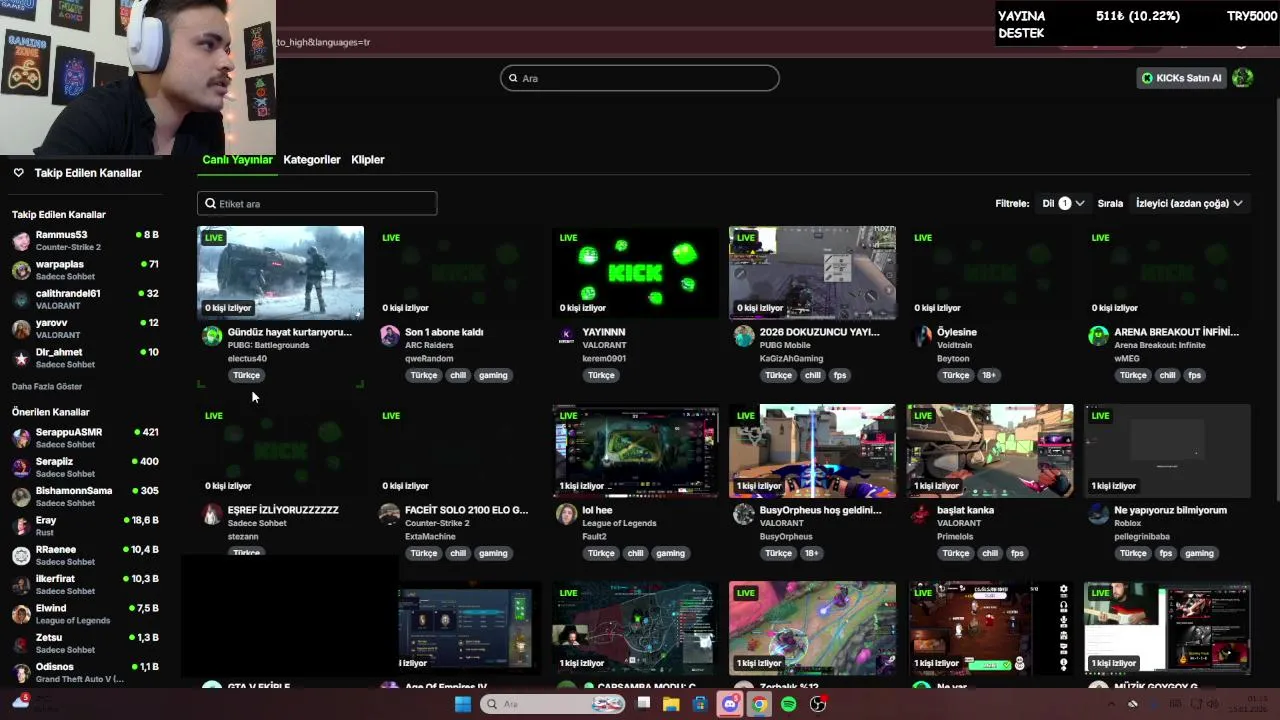Click the main Ara search field
The height and width of the screenshot is (720, 1280).
coord(640,78)
